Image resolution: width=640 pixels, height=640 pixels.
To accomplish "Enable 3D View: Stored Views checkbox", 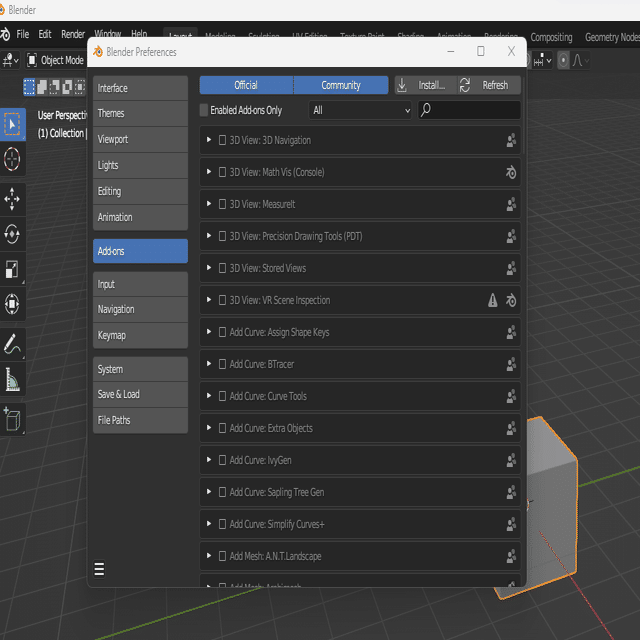I will (x=222, y=268).
